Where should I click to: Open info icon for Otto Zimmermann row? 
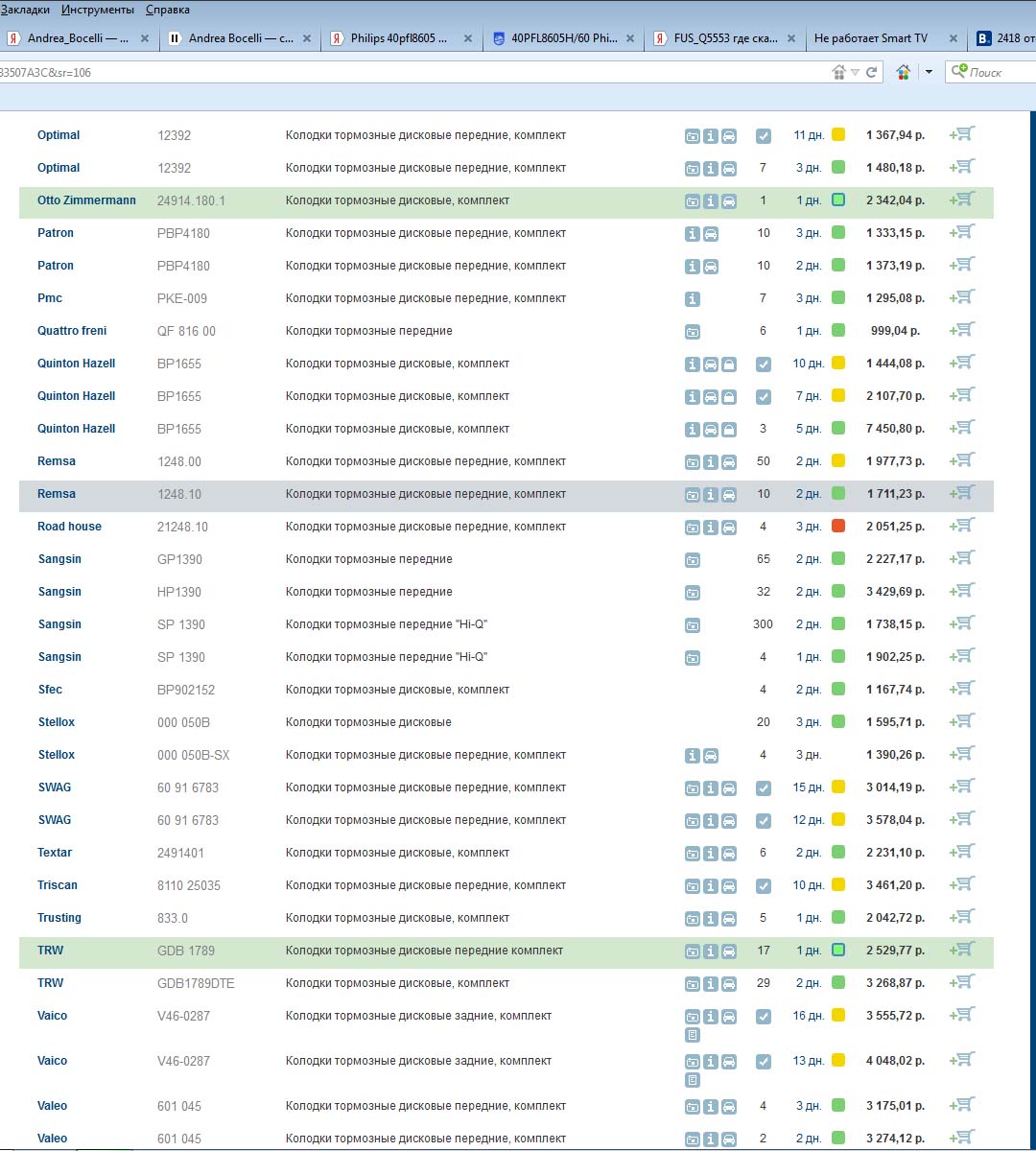click(711, 201)
